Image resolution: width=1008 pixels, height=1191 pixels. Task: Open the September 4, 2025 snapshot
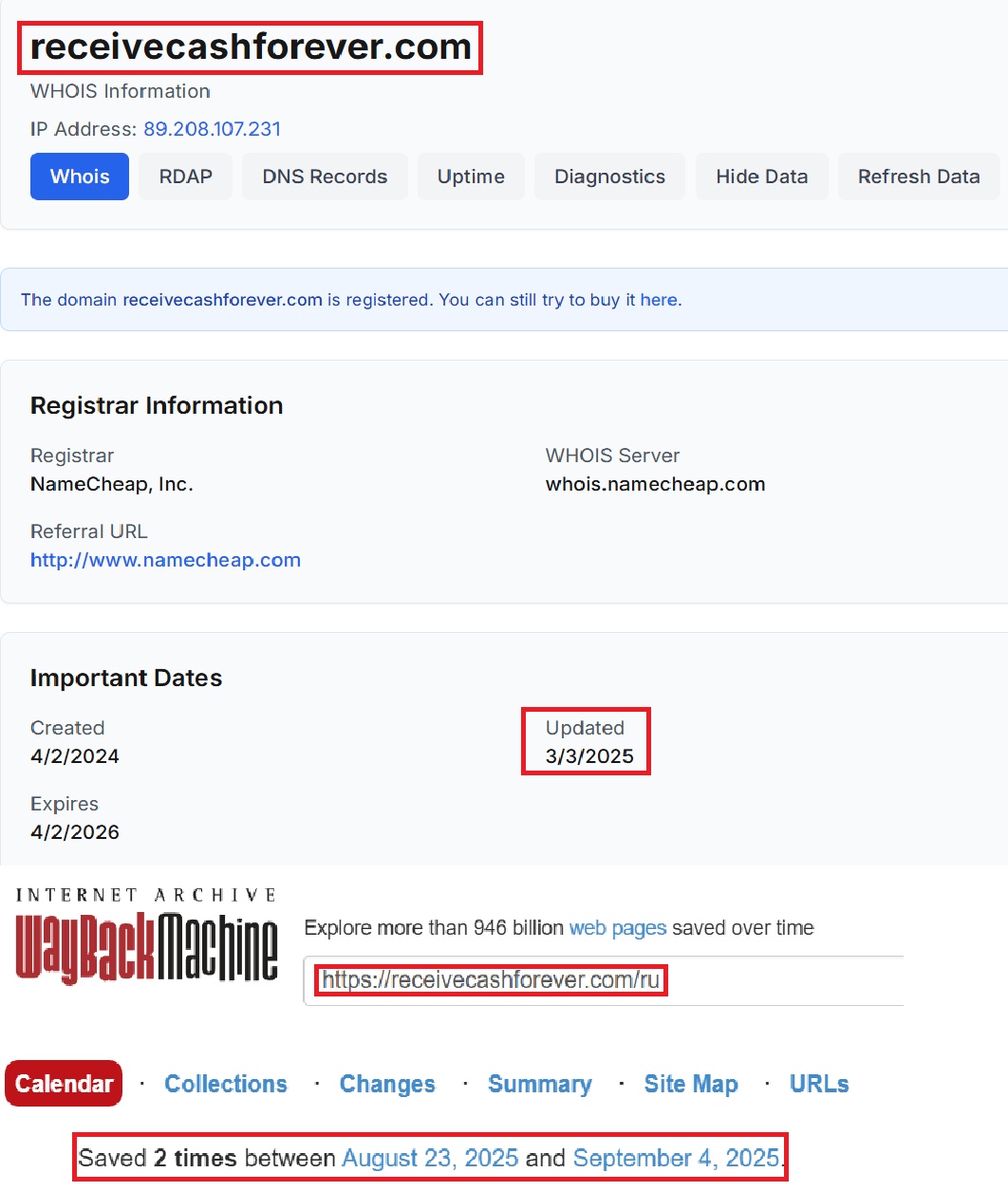tap(675, 1158)
